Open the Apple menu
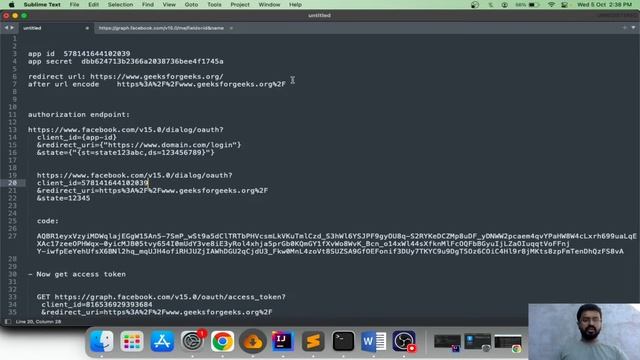This screenshot has width=640, height=360. (x=11, y=4)
